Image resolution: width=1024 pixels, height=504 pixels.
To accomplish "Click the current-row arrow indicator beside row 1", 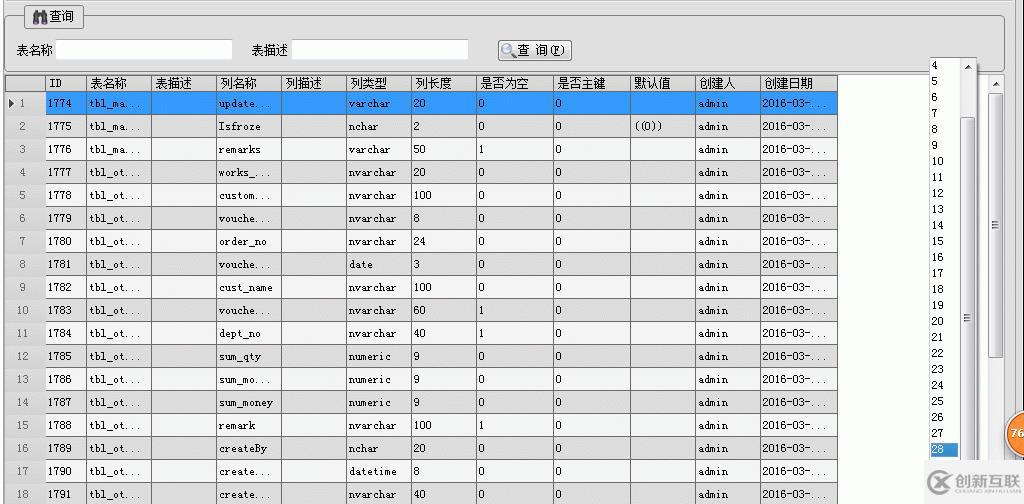I will point(11,103).
